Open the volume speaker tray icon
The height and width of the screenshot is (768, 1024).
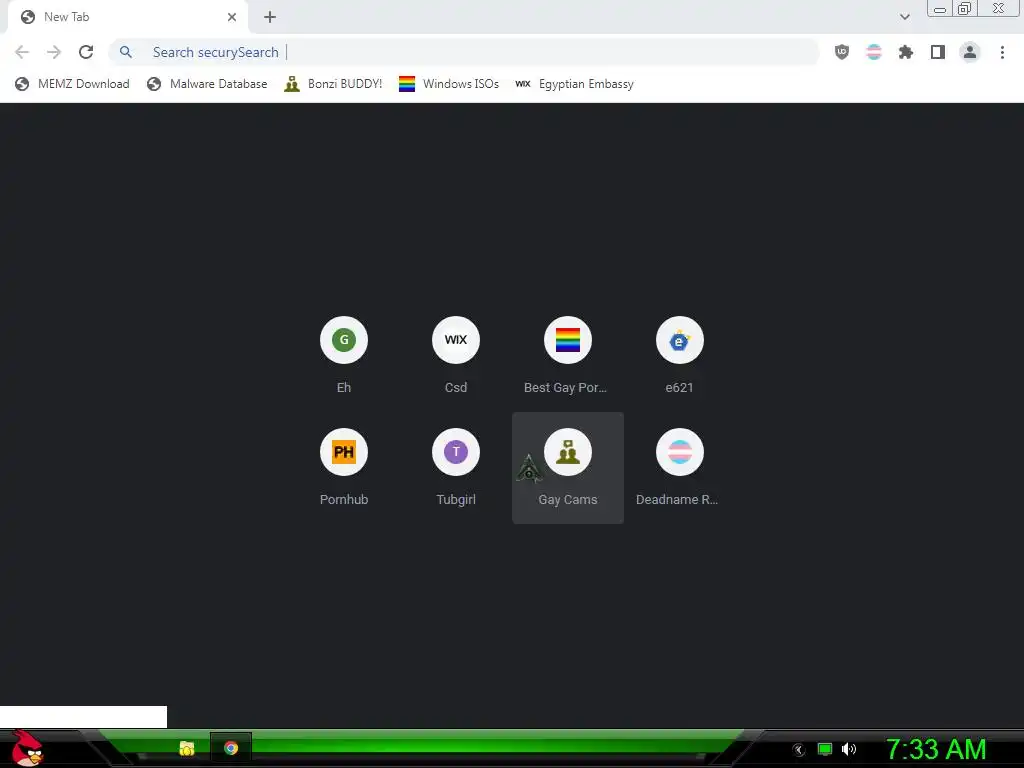tap(848, 749)
